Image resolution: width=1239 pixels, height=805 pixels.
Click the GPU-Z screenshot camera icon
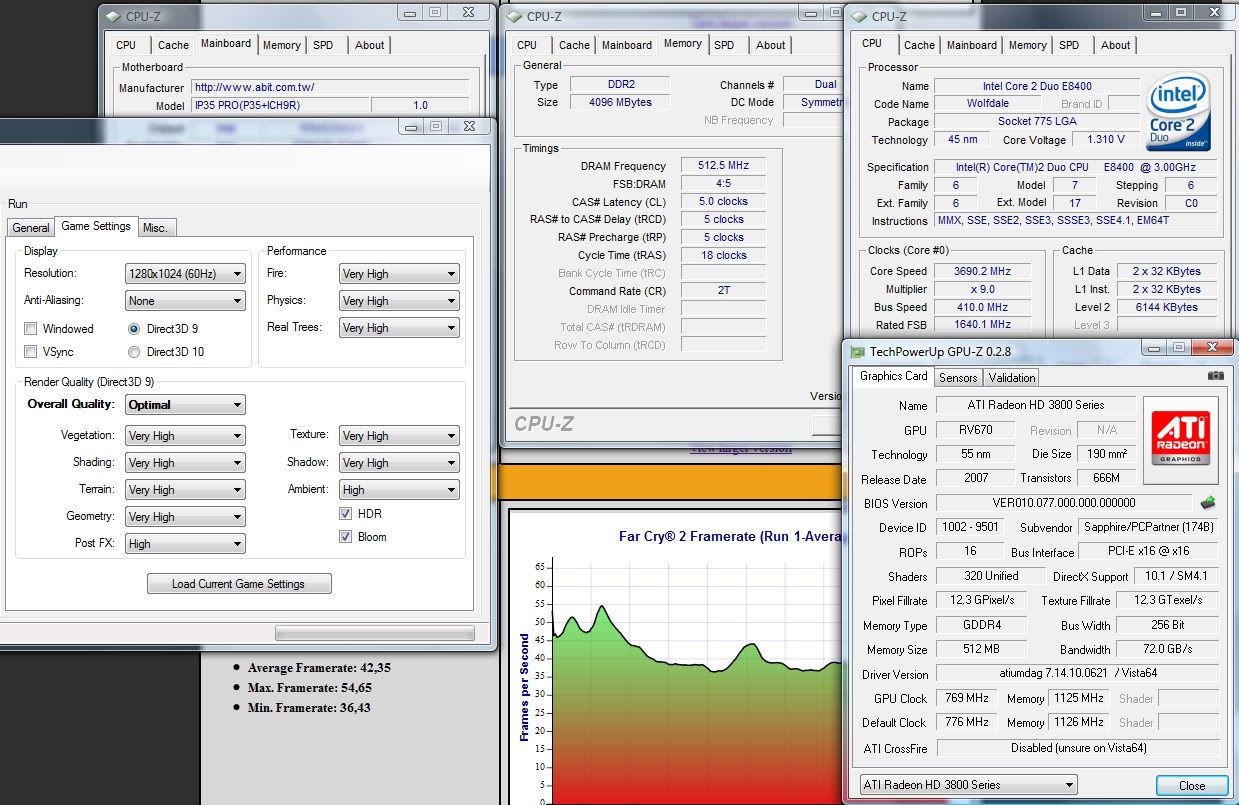click(1215, 376)
